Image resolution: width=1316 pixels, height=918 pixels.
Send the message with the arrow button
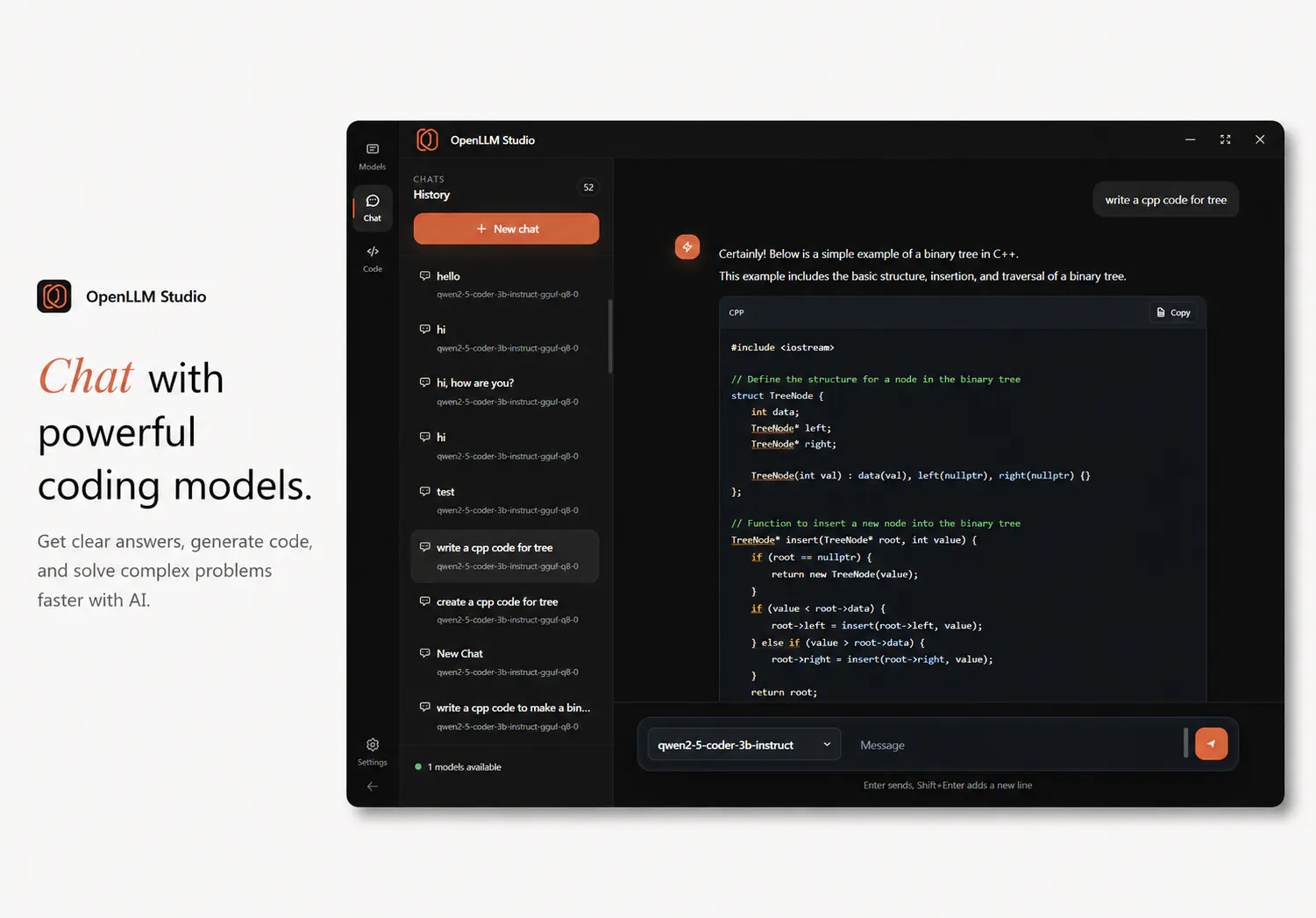coord(1211,744)
